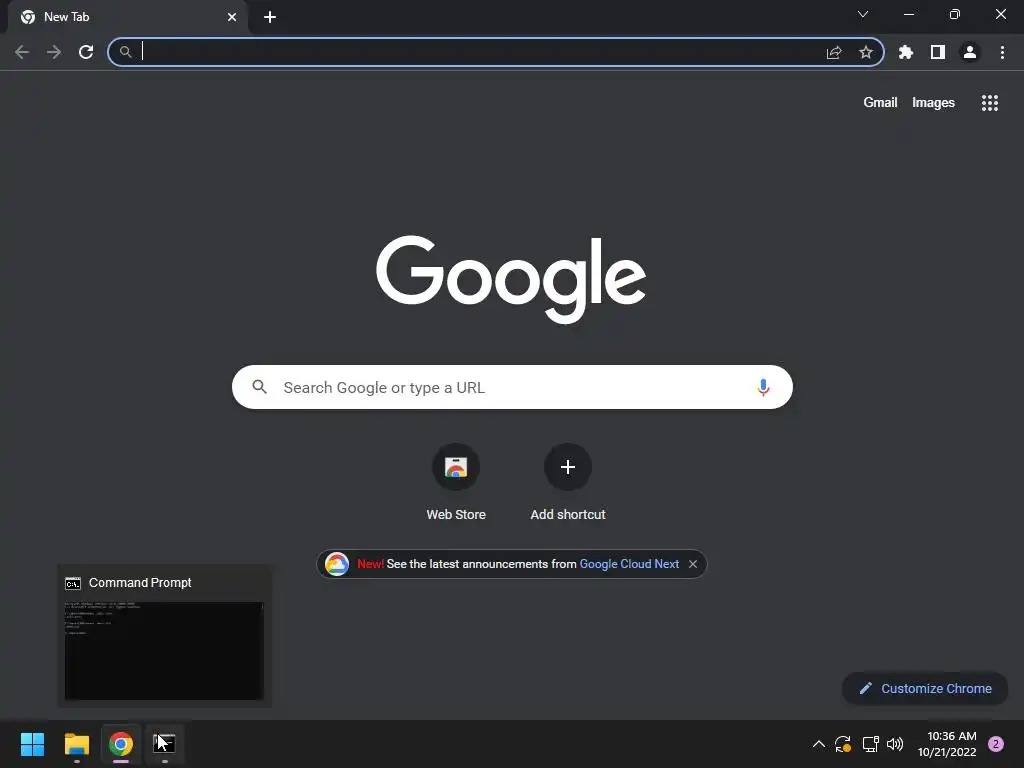Open the Chrome profile avatar
The width and height of the screenshot is (1024, 768).
coord(970,52)
